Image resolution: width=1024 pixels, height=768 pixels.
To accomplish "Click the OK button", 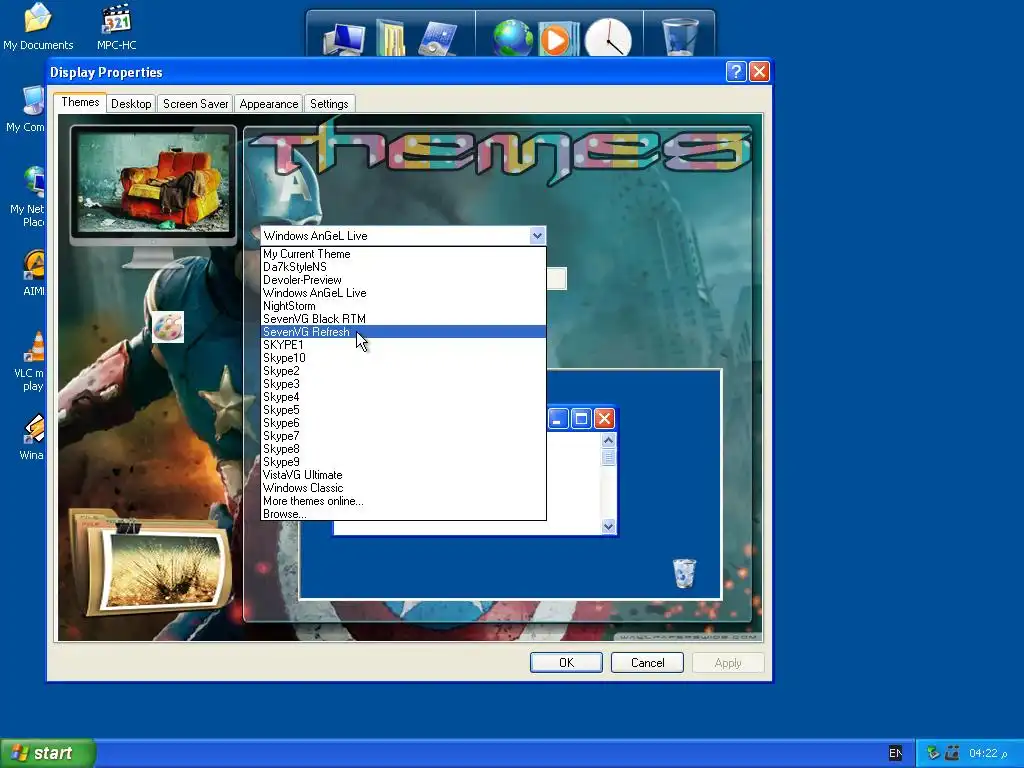I will [566, 663].
